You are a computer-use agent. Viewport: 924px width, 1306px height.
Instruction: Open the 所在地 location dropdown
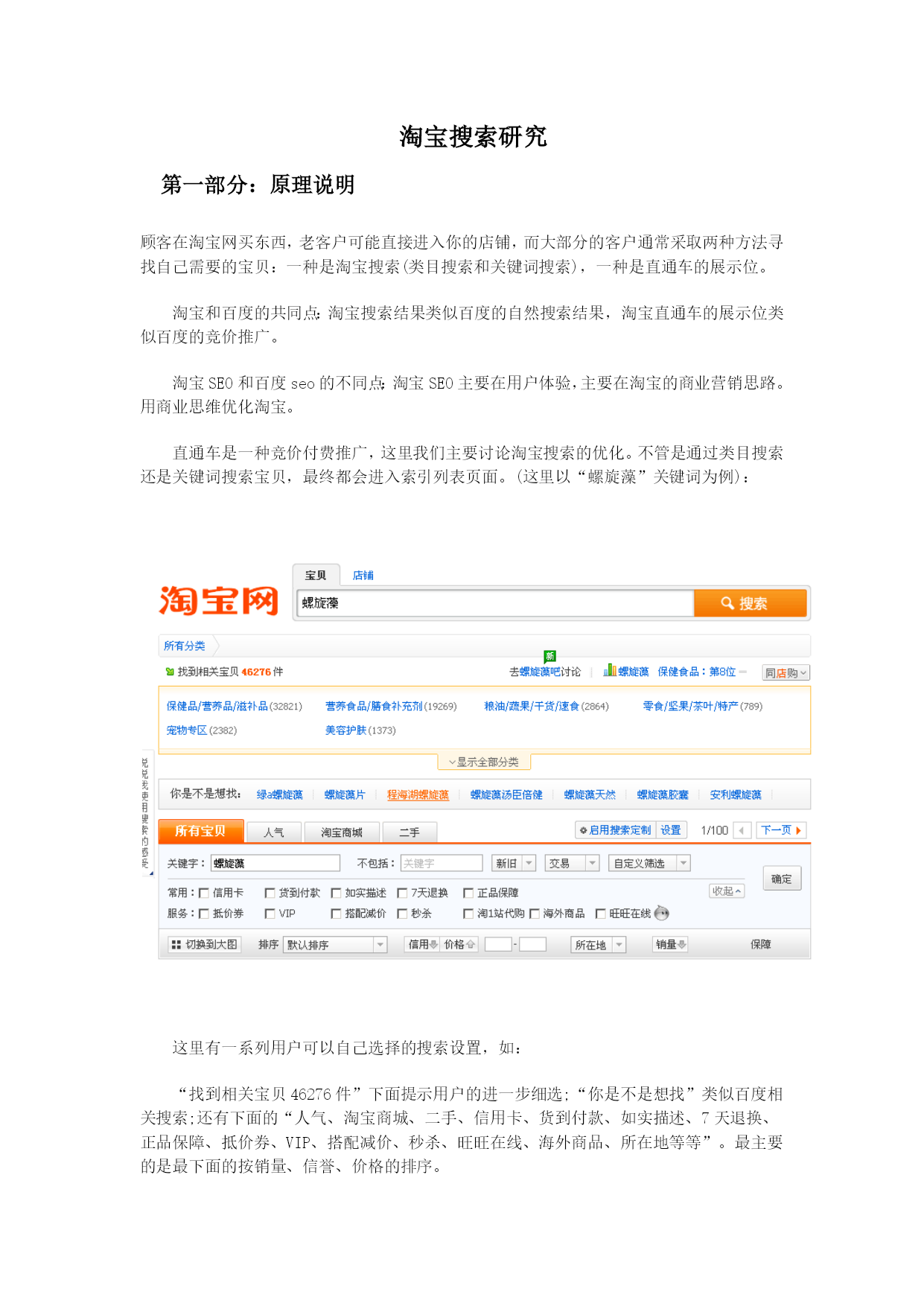click(x=598, y=945)
